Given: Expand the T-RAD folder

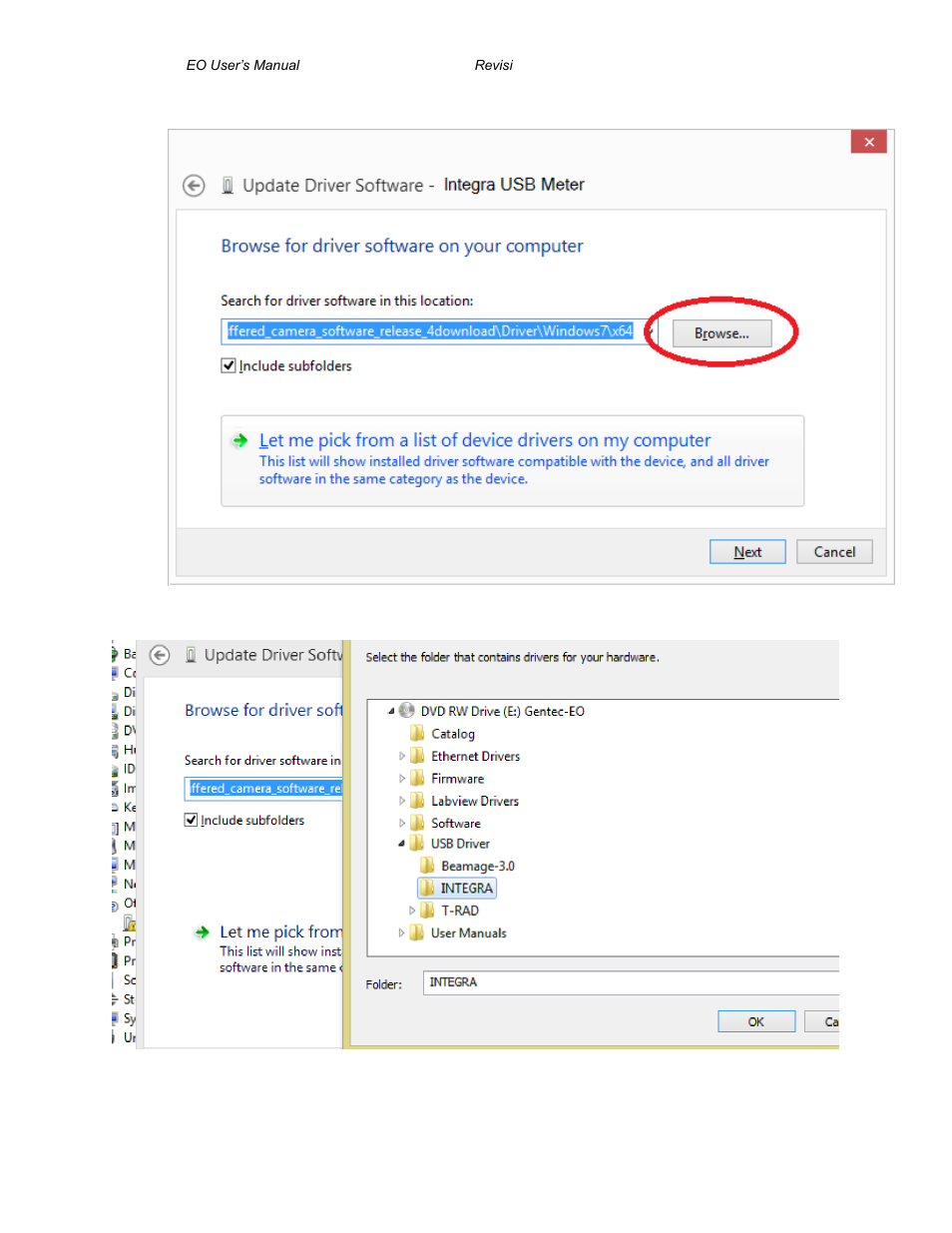Looking at the screenshot, I should point(412,911).
